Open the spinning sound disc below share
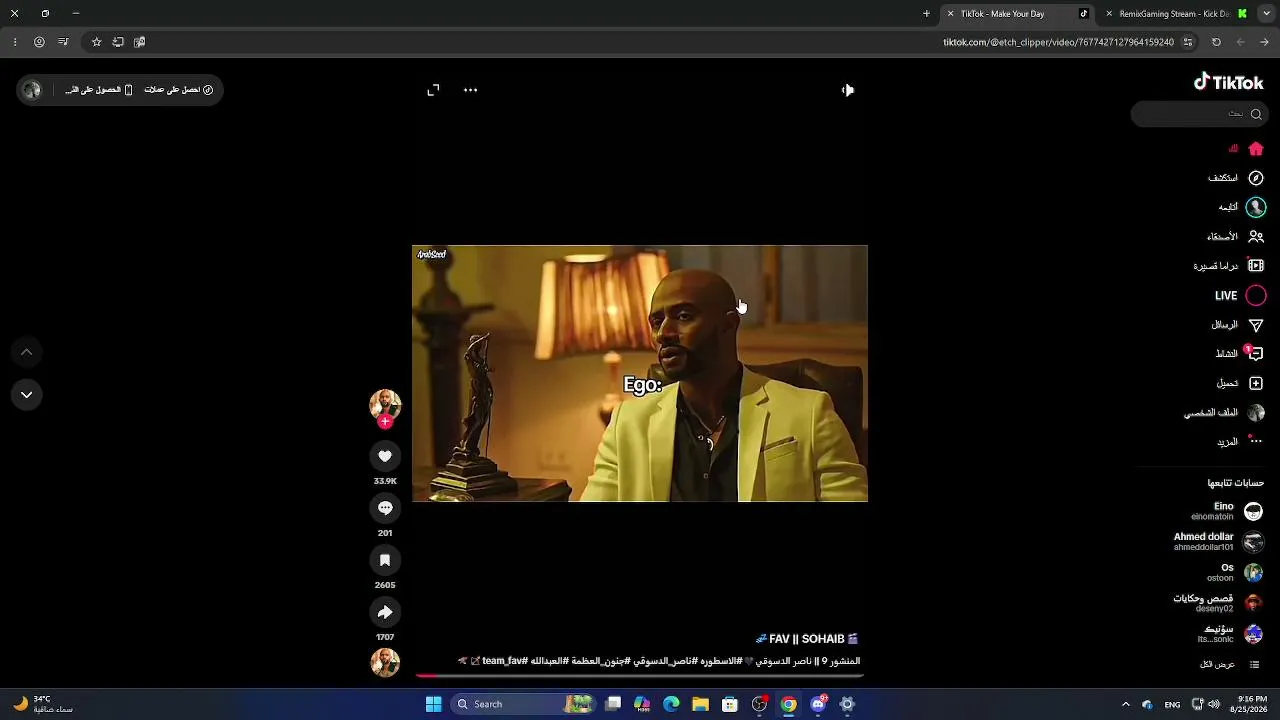Viewport: 1280px width, 720px height. (385, 662)
